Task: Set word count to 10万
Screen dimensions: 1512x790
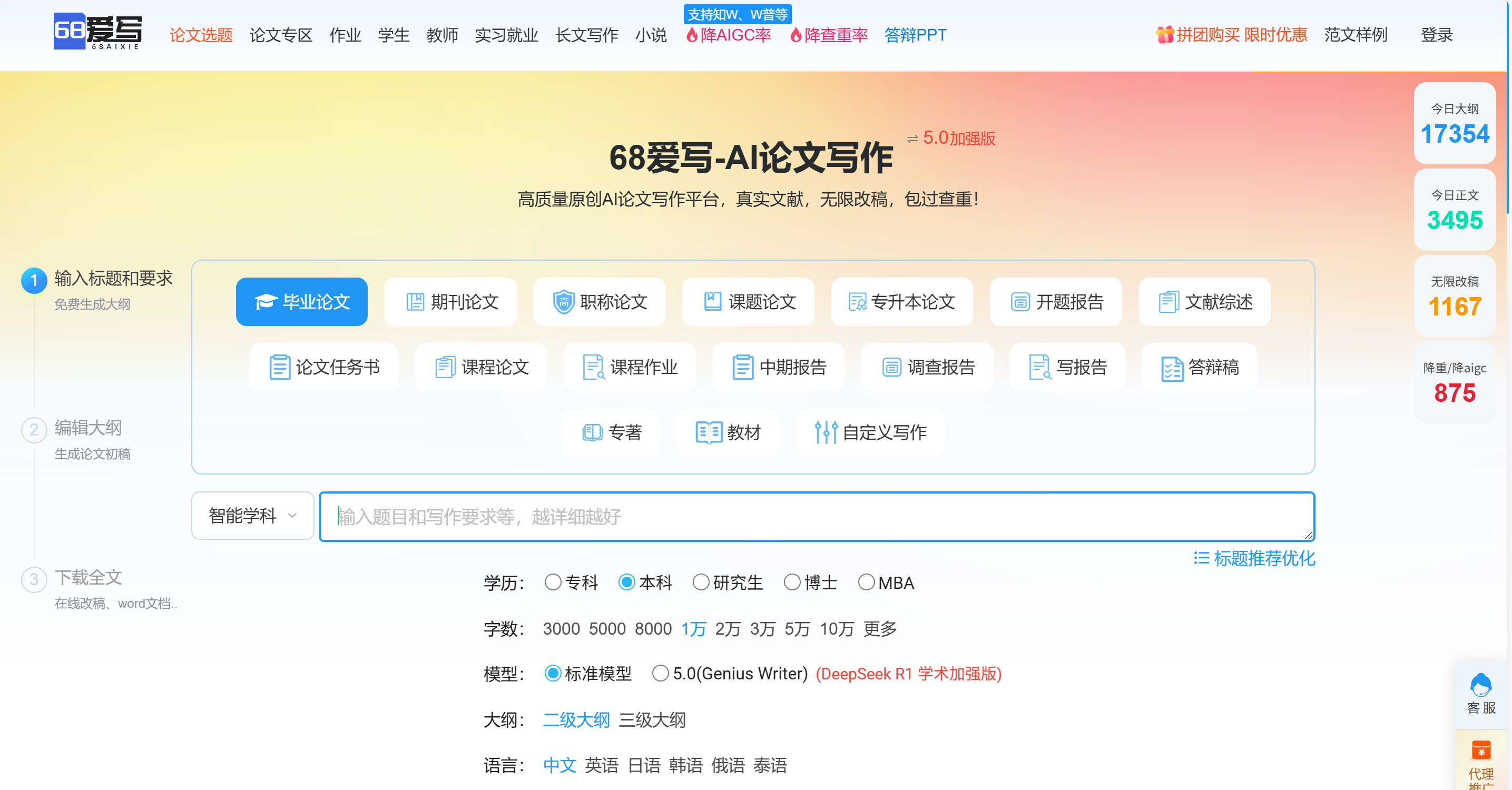Action: 837,629
